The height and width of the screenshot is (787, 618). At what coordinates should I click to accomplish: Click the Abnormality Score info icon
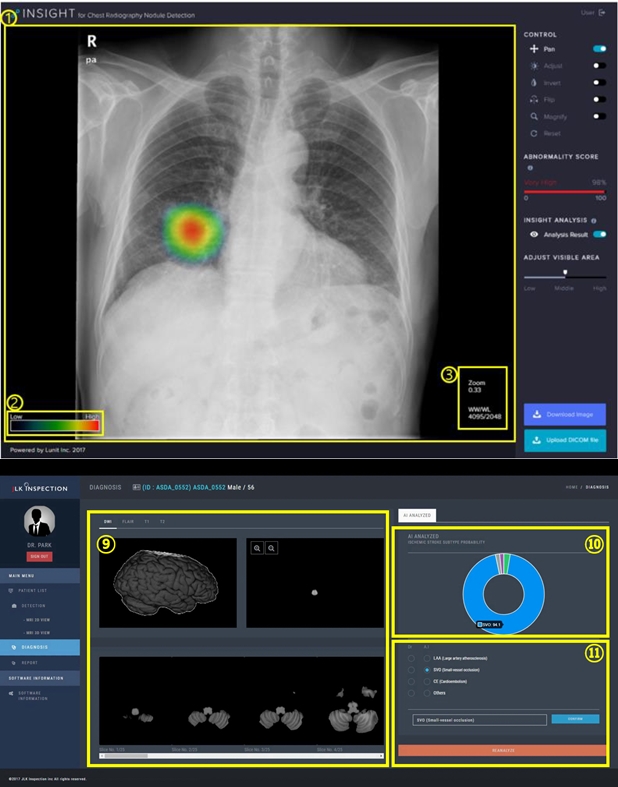[530, 168]
